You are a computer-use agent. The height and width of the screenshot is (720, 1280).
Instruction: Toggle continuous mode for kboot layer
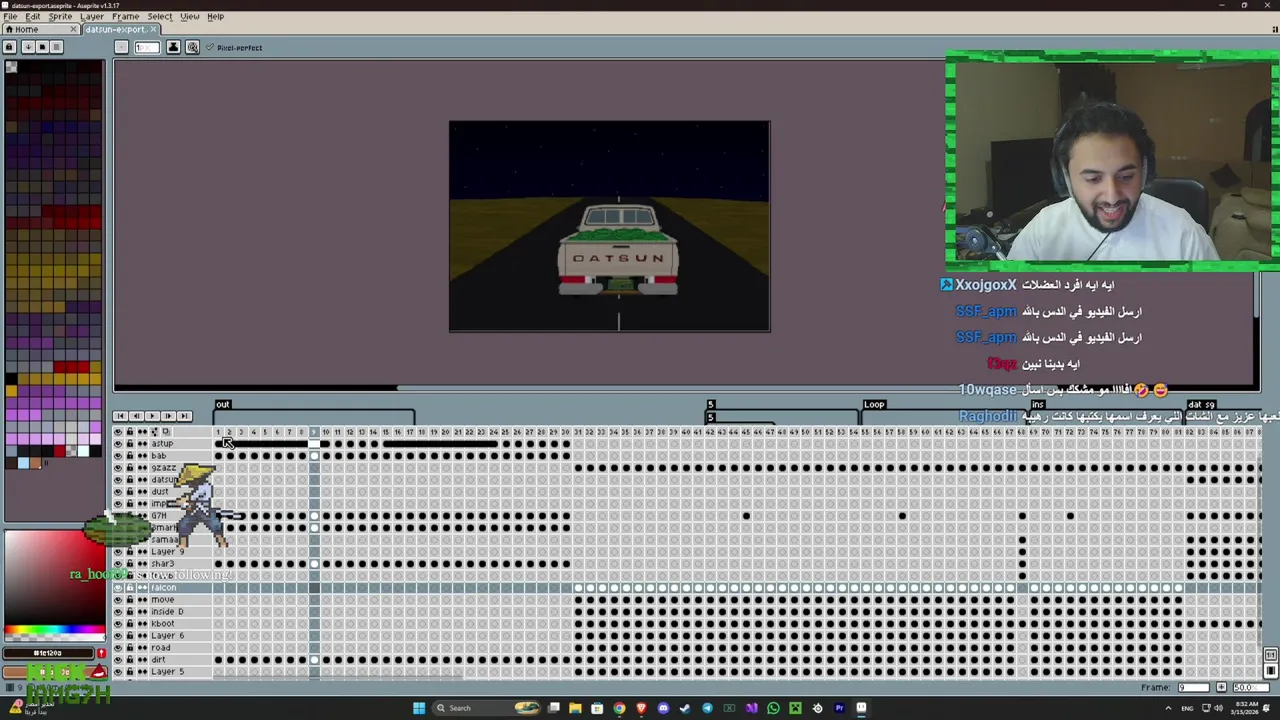(142, 624)
